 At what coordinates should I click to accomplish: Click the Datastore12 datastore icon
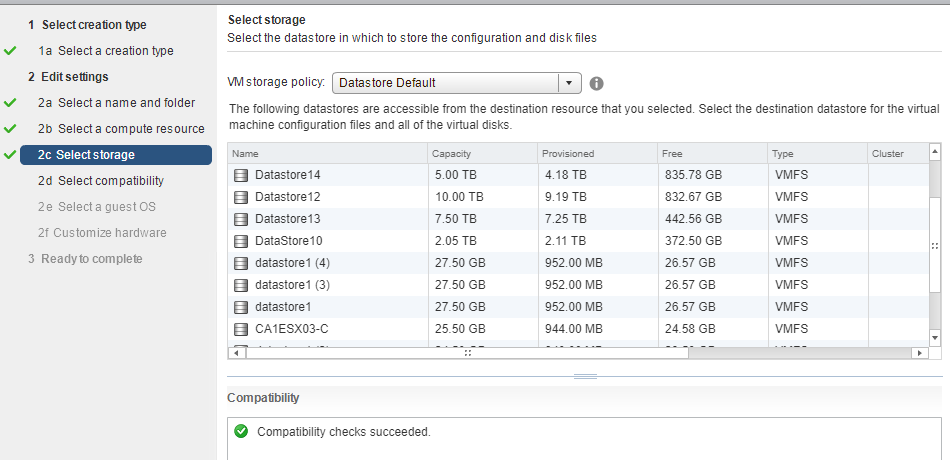point(241,198)
